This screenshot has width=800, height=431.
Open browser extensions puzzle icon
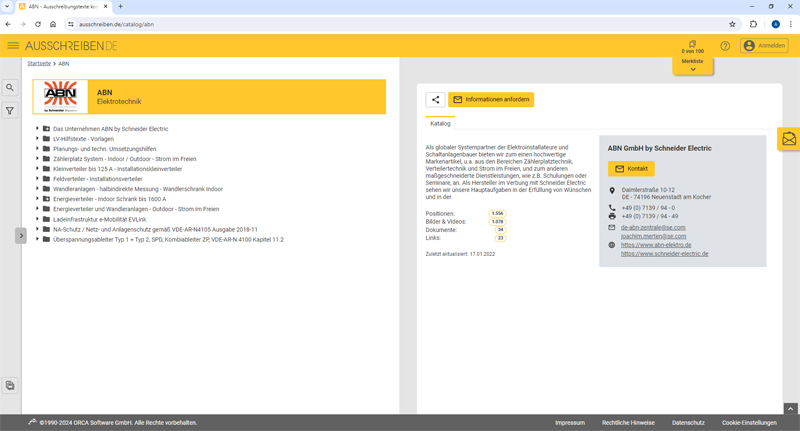753,24
